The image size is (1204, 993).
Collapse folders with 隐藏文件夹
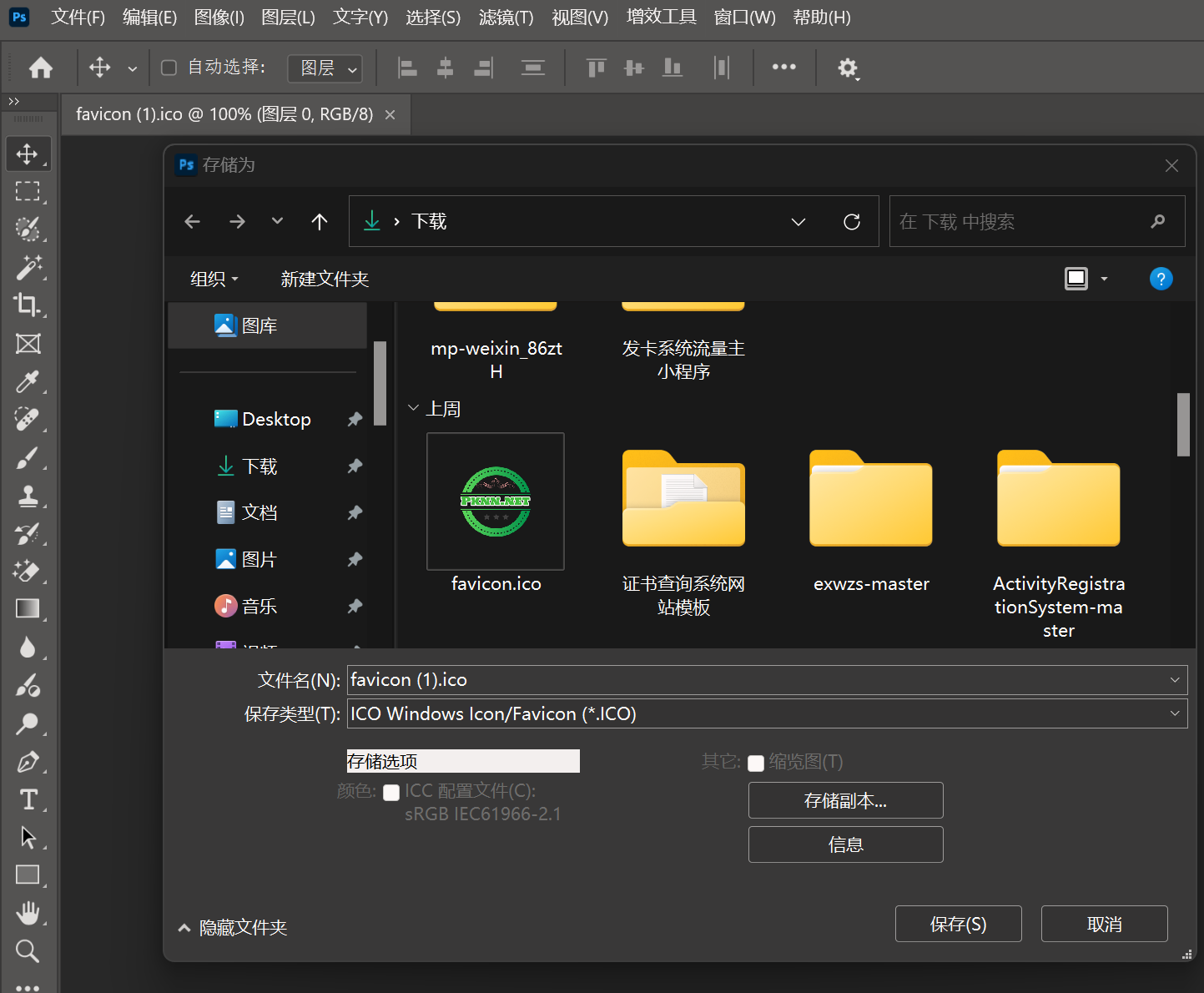pos(233,927)
